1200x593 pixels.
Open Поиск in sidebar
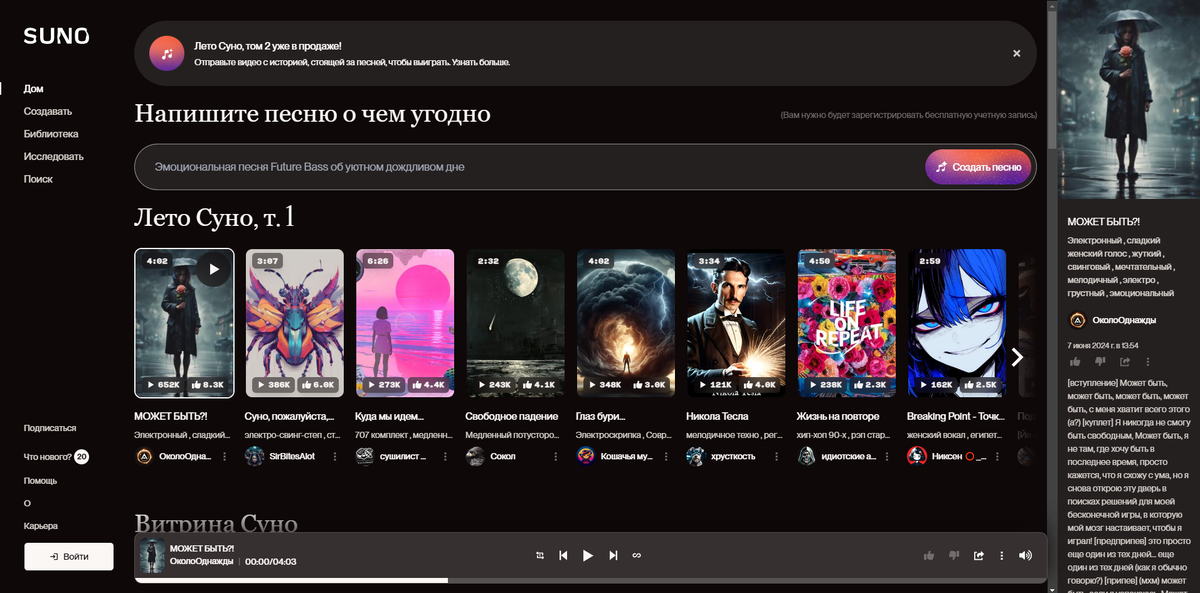tap(38, 179)
